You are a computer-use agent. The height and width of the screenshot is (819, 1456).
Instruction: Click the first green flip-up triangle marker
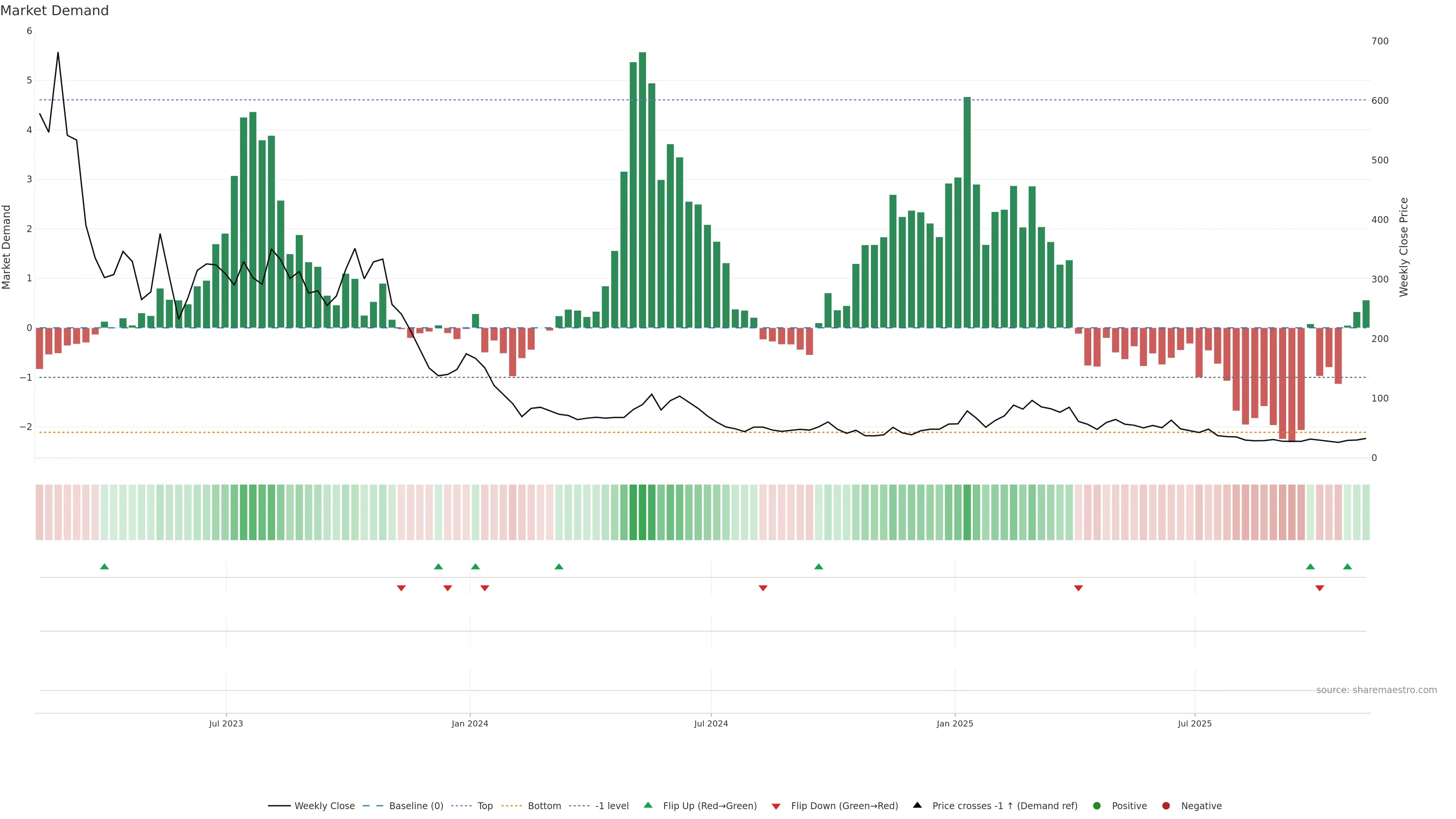click(104, 566)
